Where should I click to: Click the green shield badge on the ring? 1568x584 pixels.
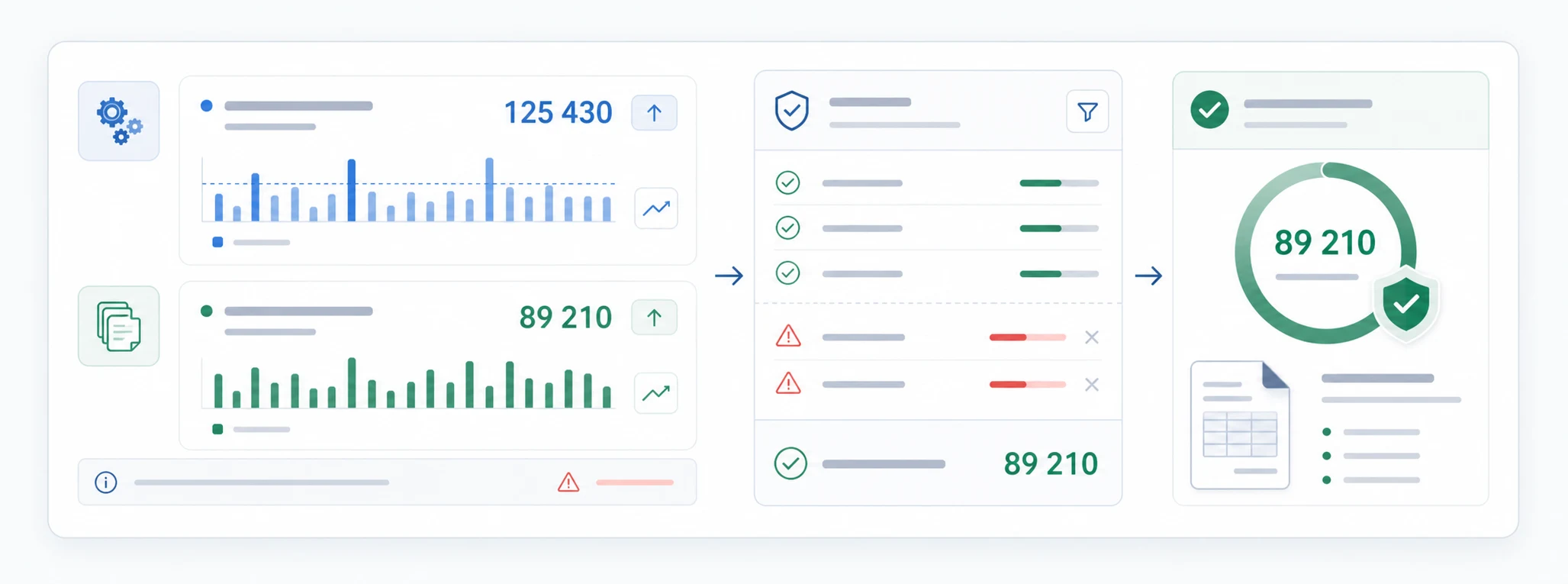tap(1405, 303)
